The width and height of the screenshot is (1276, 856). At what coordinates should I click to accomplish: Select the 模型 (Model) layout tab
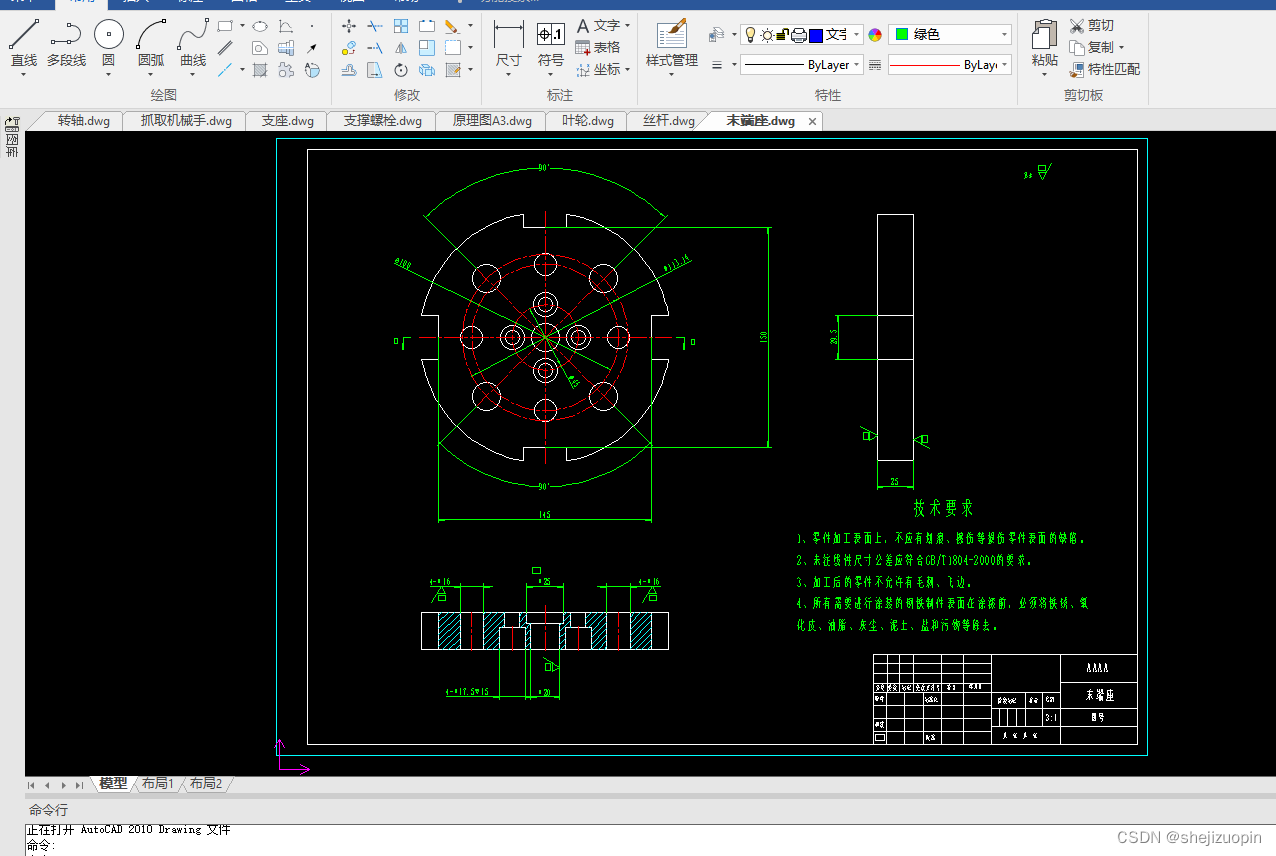(x=113, y=784)
